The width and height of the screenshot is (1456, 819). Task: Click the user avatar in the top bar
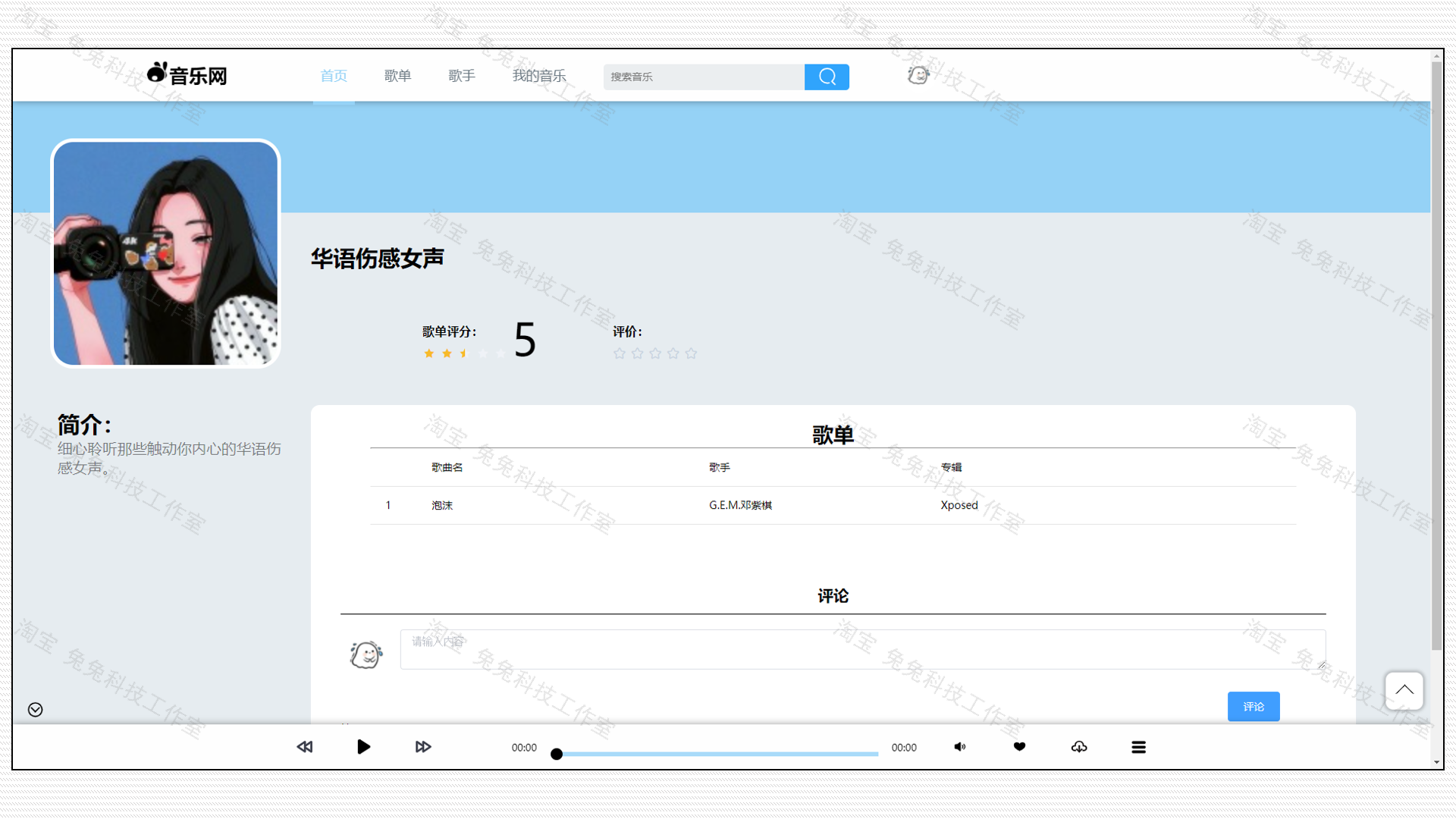click(918, 74)
